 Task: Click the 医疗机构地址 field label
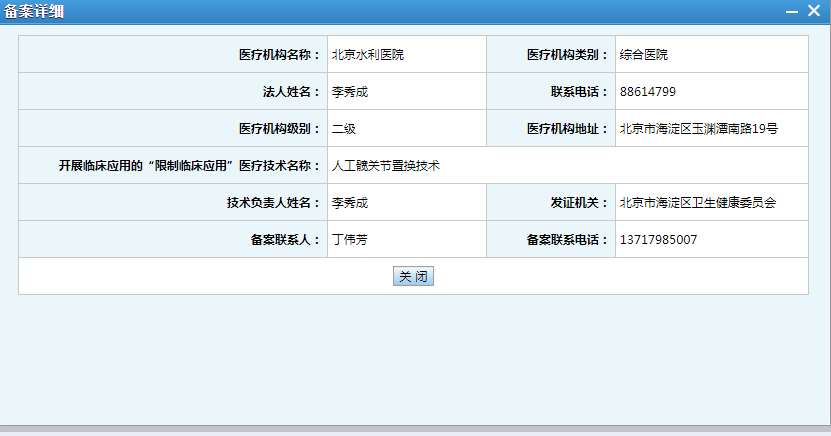(567, 129)
